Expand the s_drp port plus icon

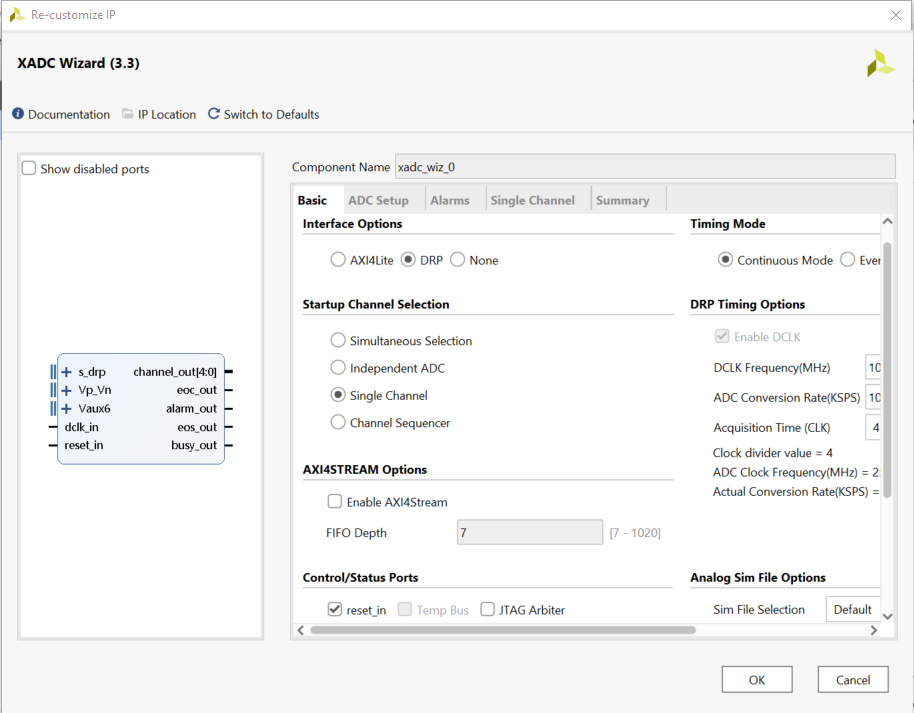pyautogui.click(x=67, y=372)
